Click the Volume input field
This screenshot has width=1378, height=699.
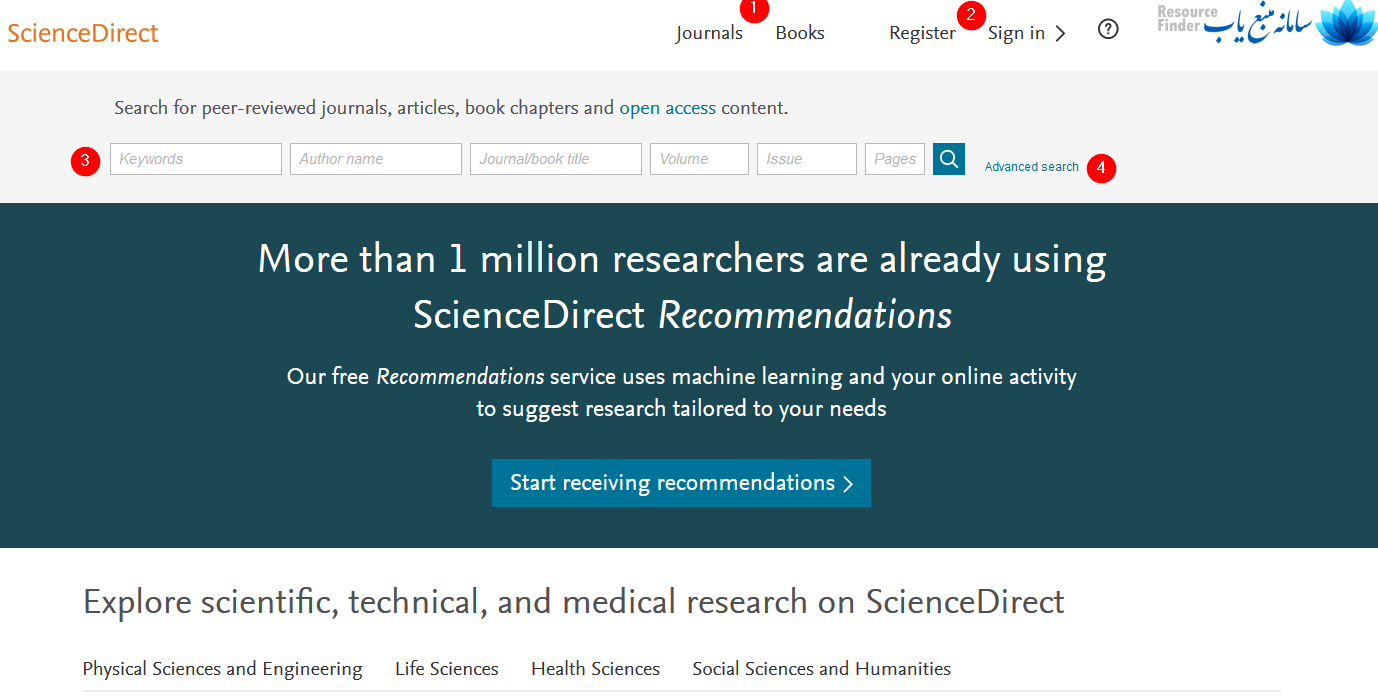[699, 159]
